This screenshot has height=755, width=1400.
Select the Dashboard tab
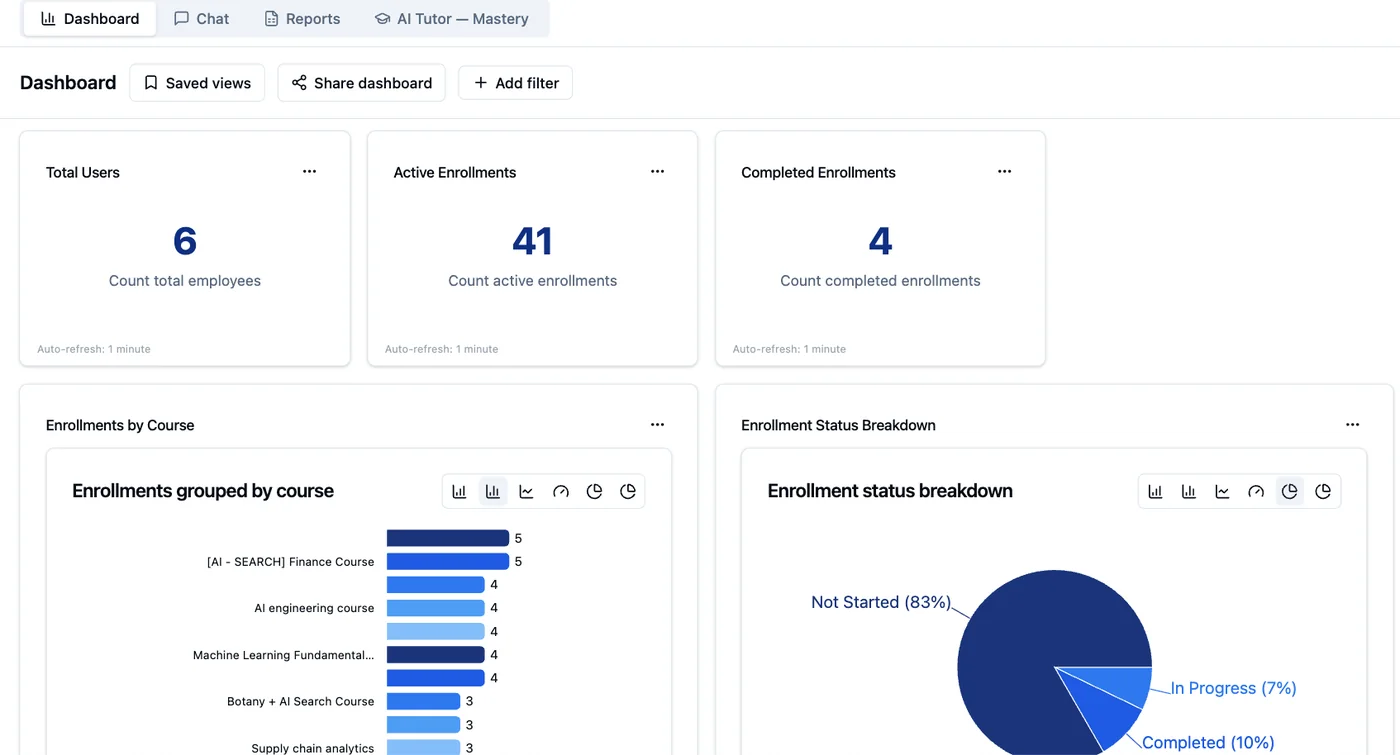[x=90, y=19]
